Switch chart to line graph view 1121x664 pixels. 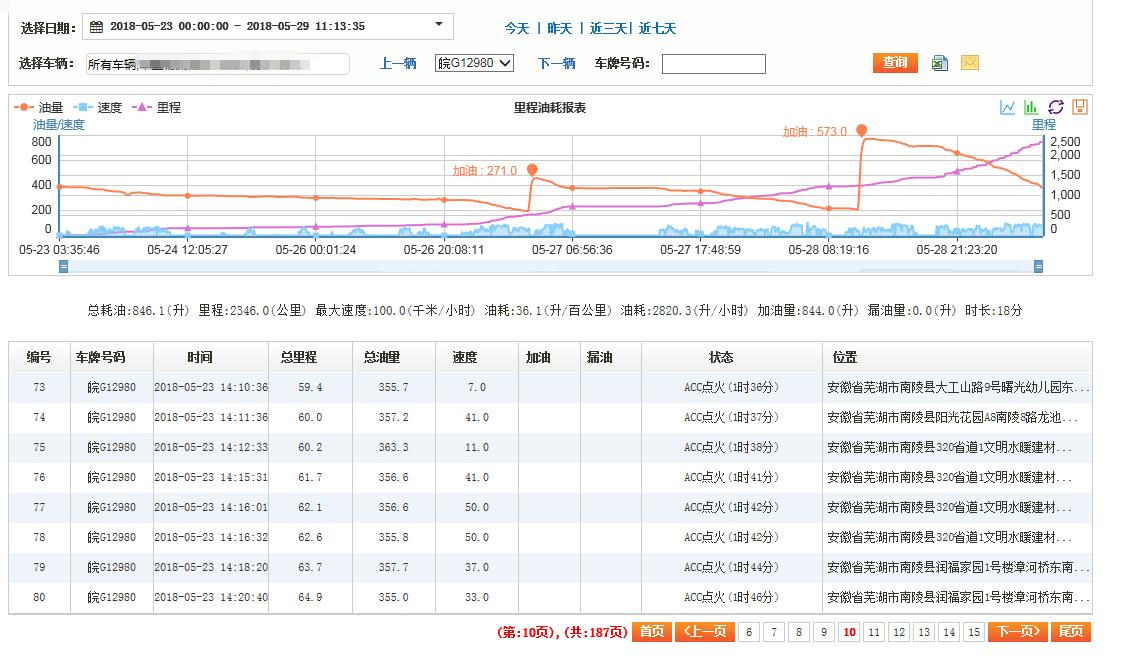pyautogui.click(x=1007, y=107)
